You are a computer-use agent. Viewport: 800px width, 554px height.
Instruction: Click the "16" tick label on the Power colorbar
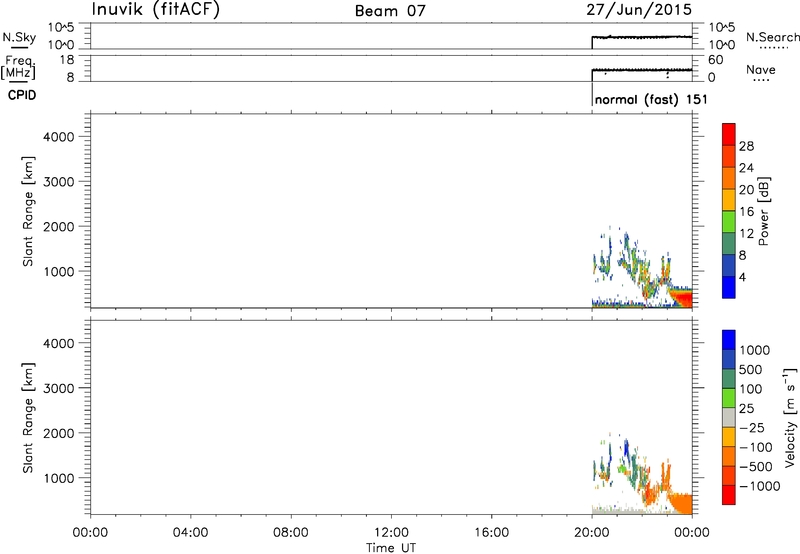[x=746, y=212]
